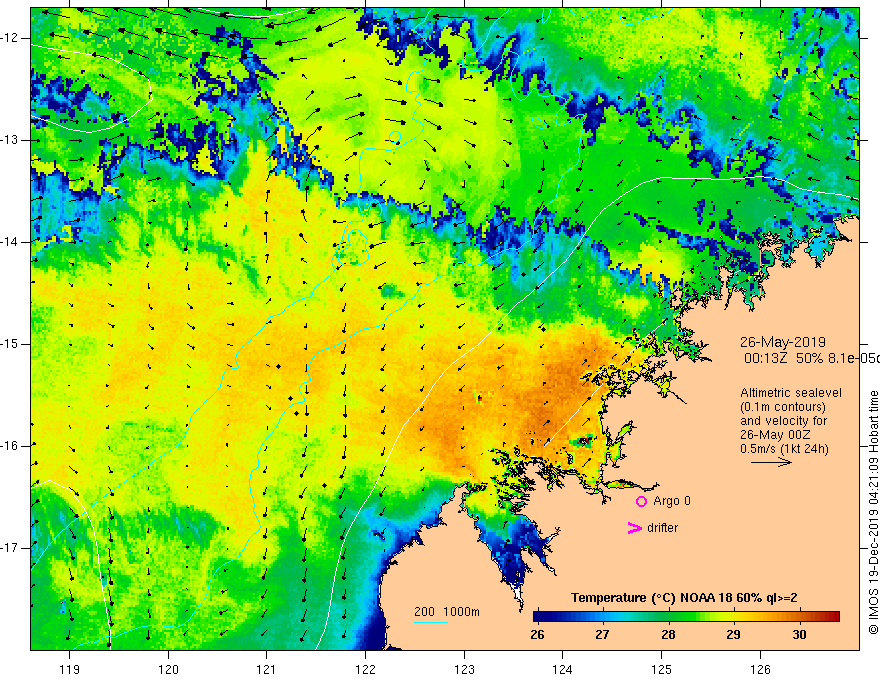This screenshot has width=880, height=680.
Task: Click the longitude axis label '120'
Action: click(x=168, y=669)
